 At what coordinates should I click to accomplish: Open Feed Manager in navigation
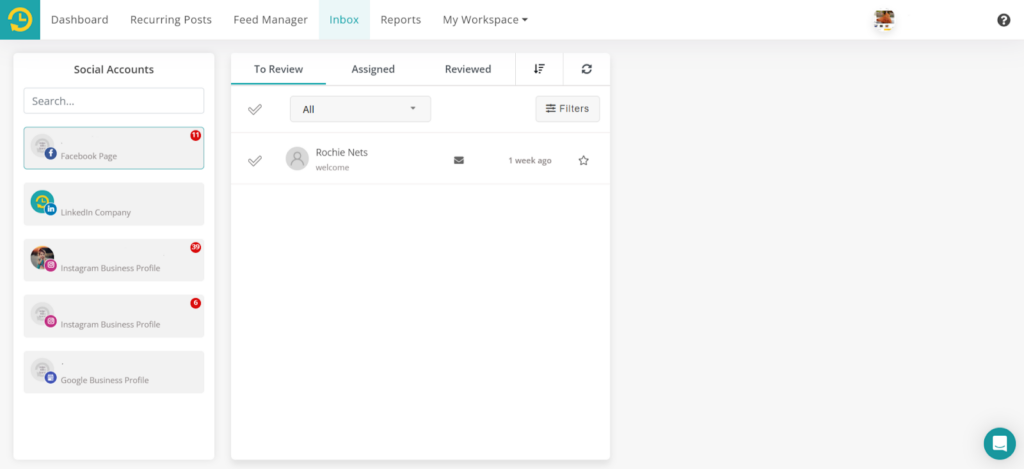coord(270,20)
